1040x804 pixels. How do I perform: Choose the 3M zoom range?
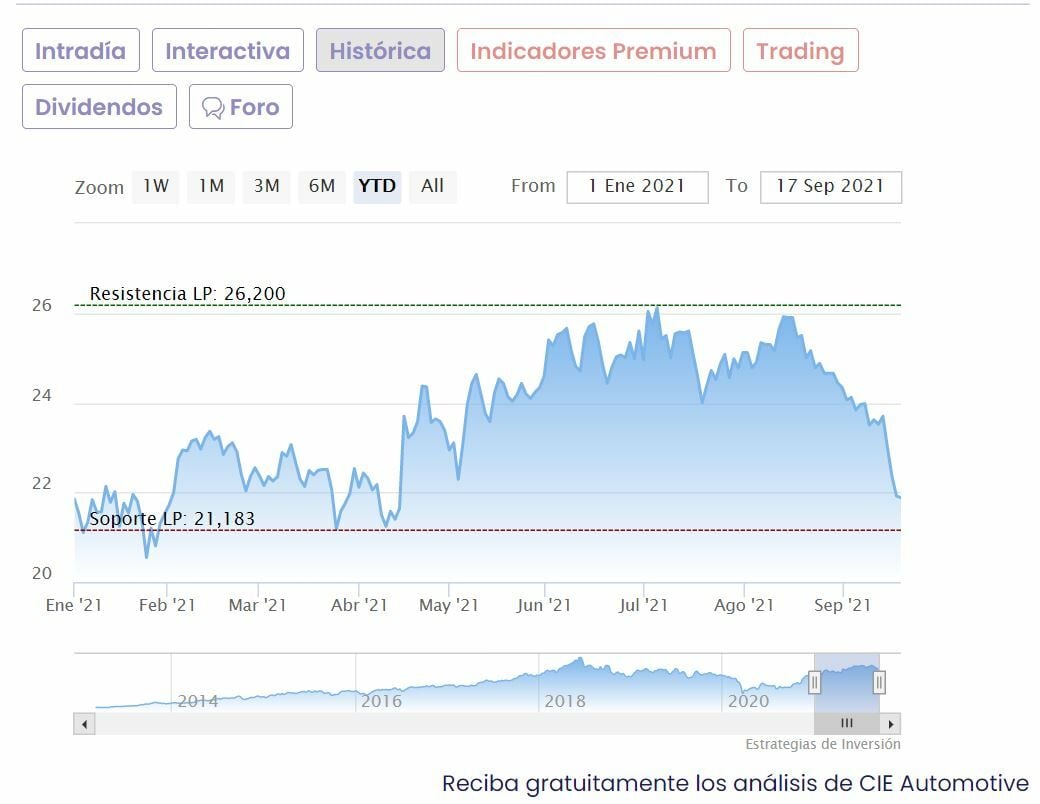pos(266,186)
